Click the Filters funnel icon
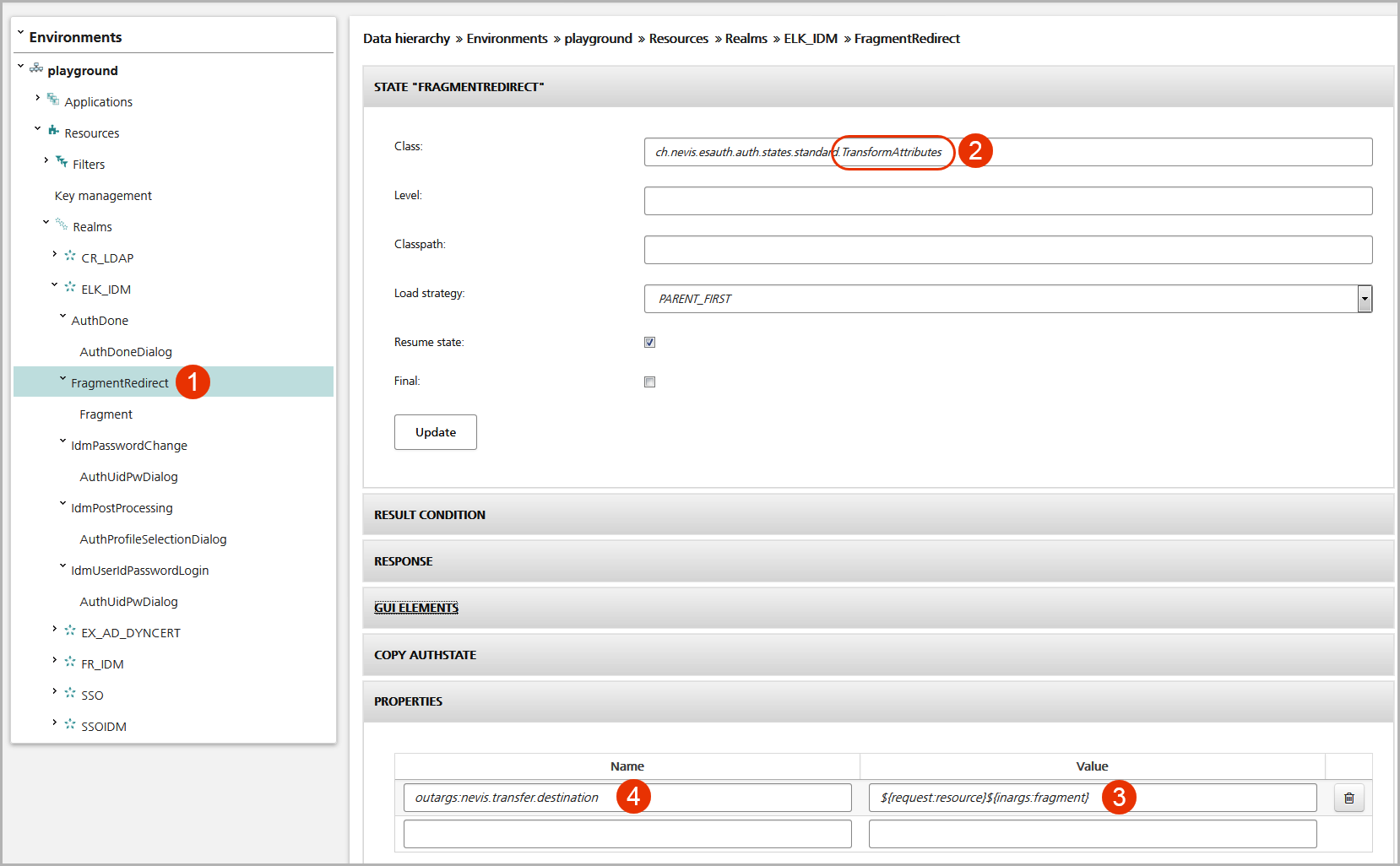The image size is (1400, 866). coord(62,161)
